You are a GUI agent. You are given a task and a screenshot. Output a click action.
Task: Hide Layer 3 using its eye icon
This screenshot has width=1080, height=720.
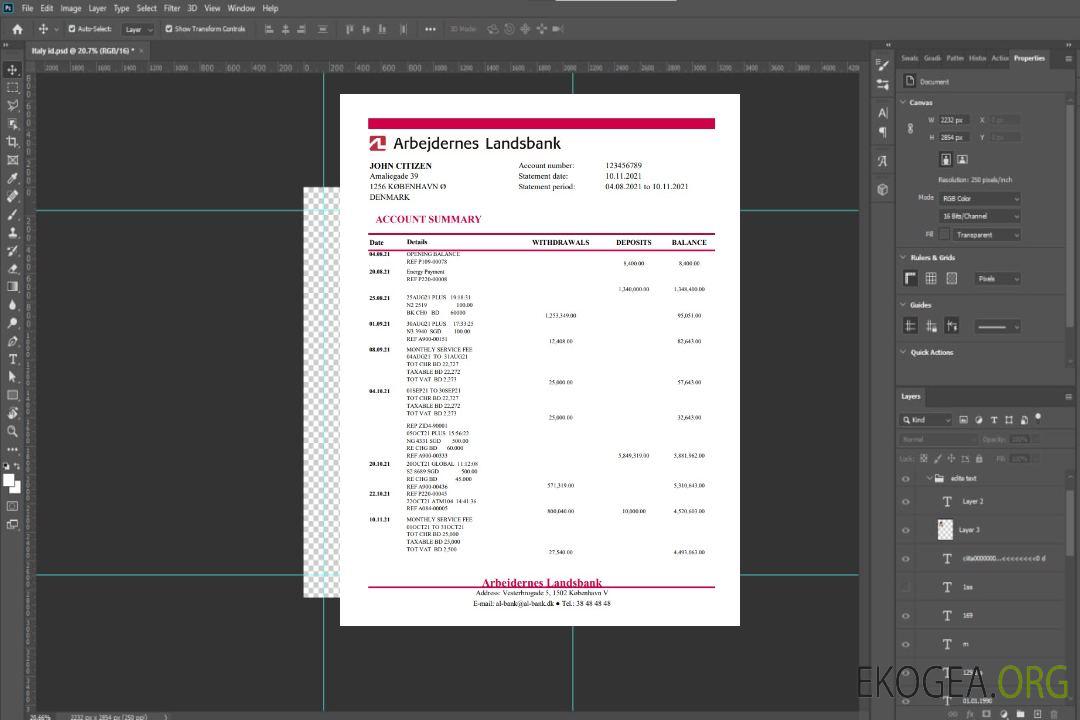(x=906, y=530)
